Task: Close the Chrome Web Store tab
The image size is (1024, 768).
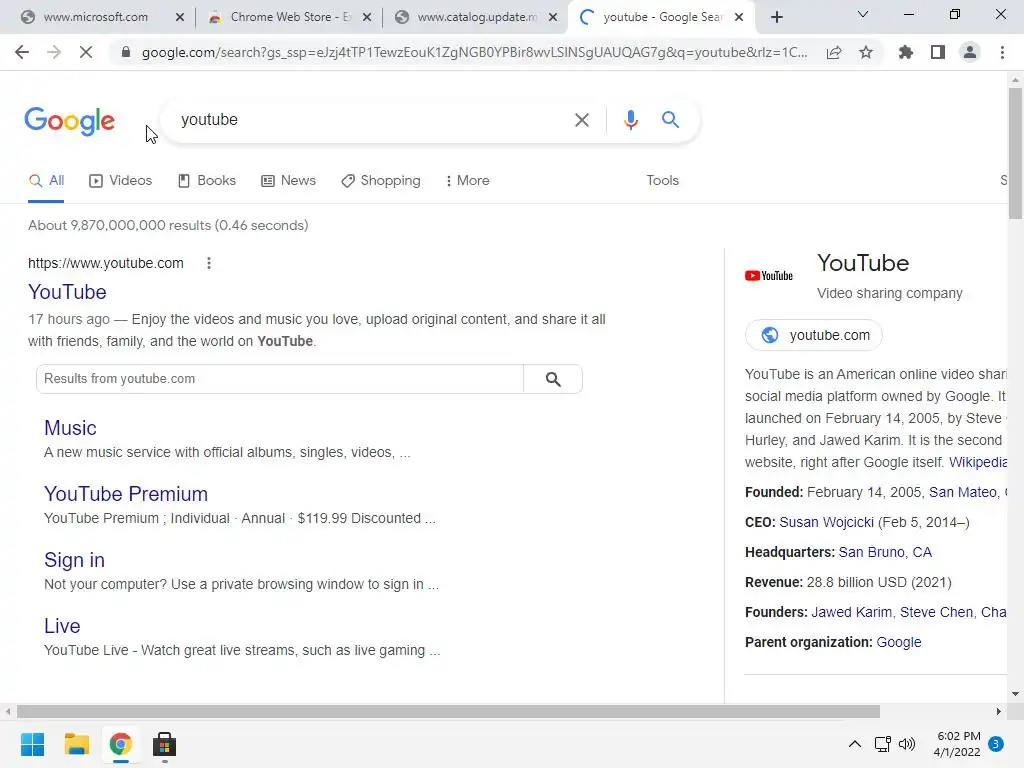Action: [367, 17]
